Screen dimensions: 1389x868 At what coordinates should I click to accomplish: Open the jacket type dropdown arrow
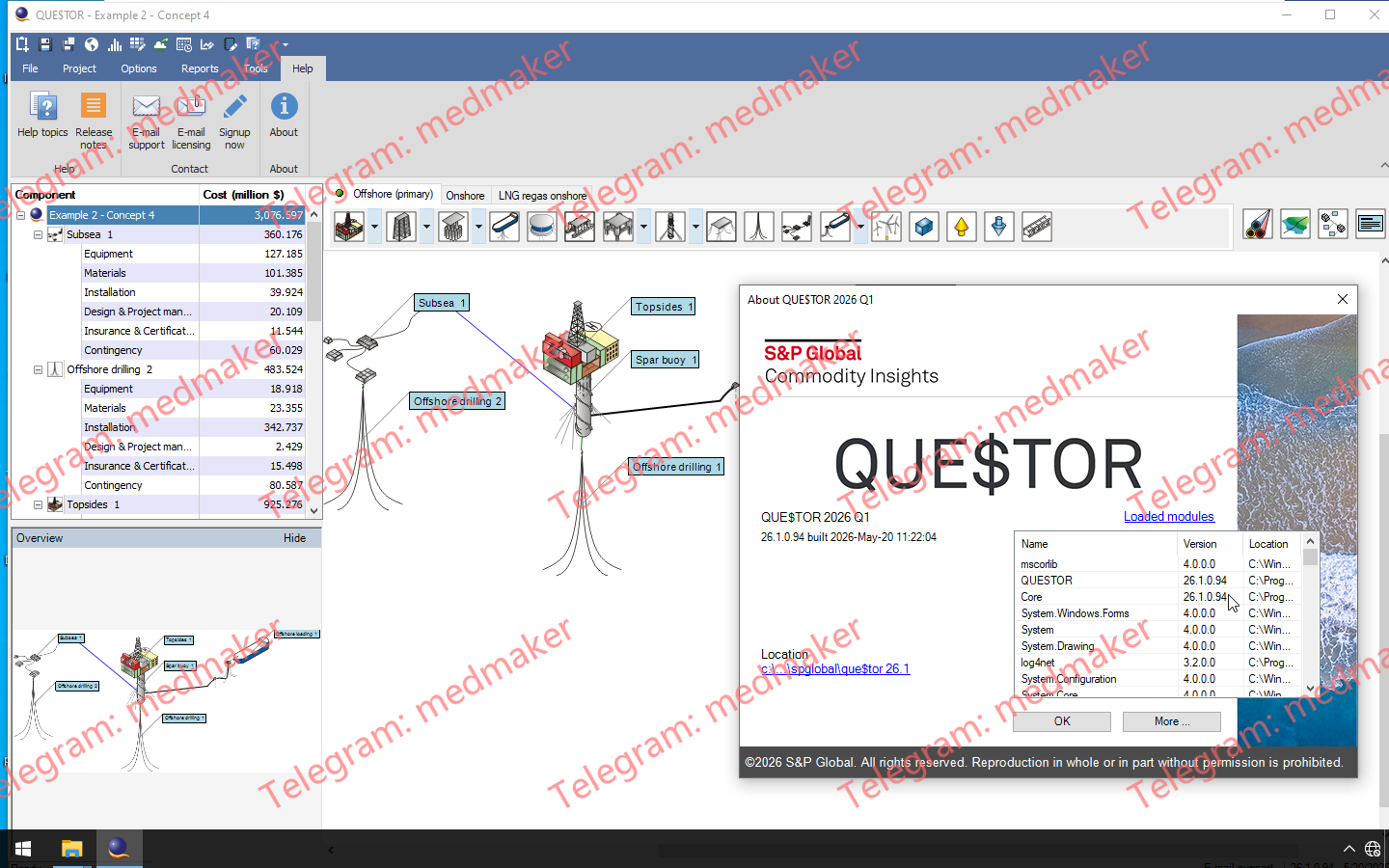[x=426, y=227]
